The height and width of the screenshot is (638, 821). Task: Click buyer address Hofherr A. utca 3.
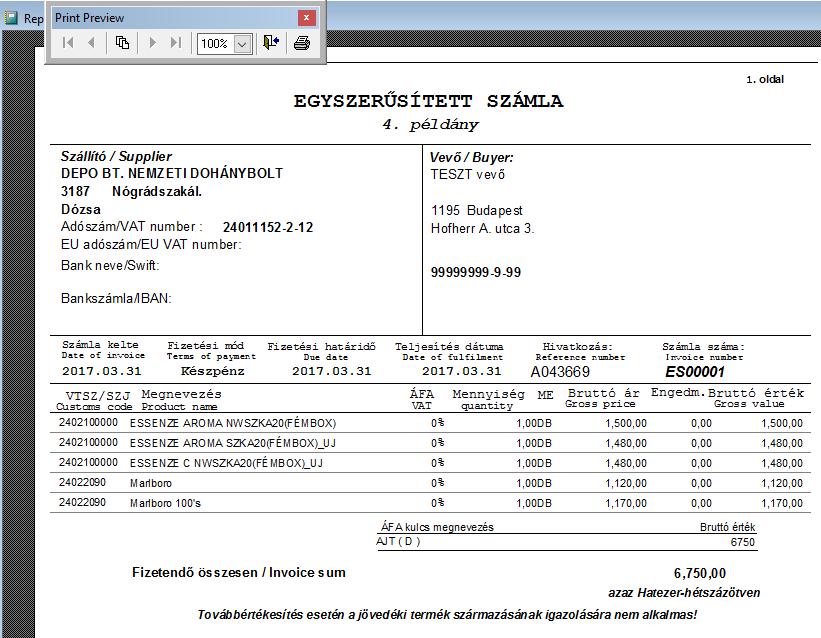482,228
